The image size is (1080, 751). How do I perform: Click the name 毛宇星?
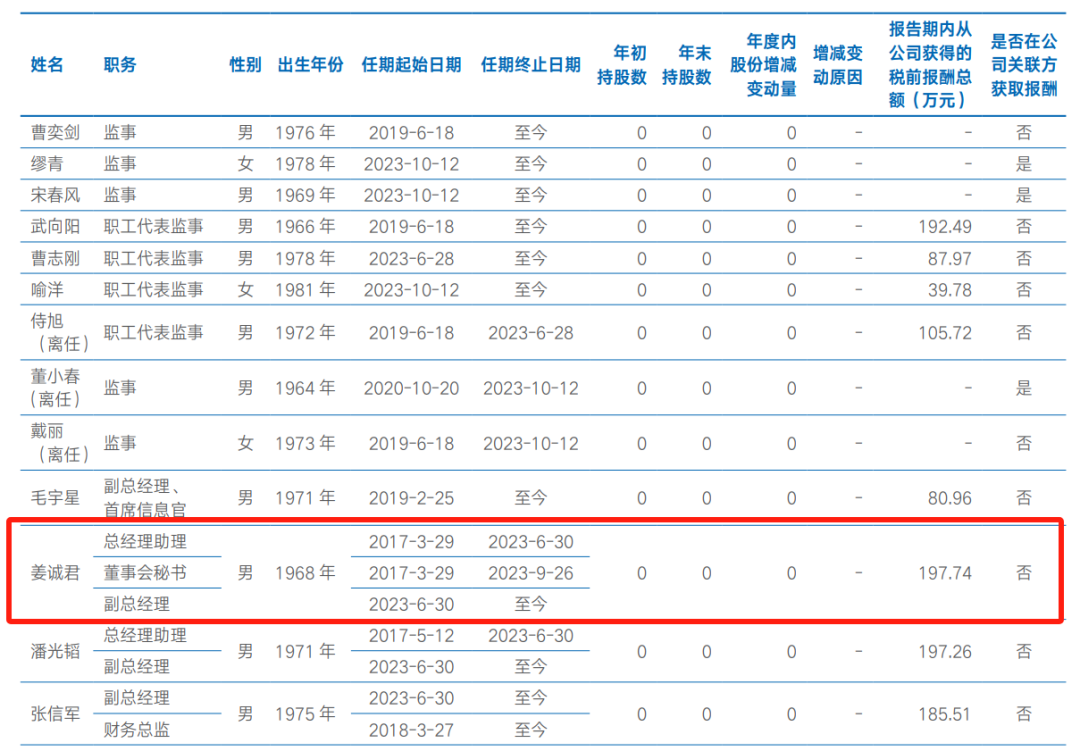pyautogui.click(x=55, y=497)
